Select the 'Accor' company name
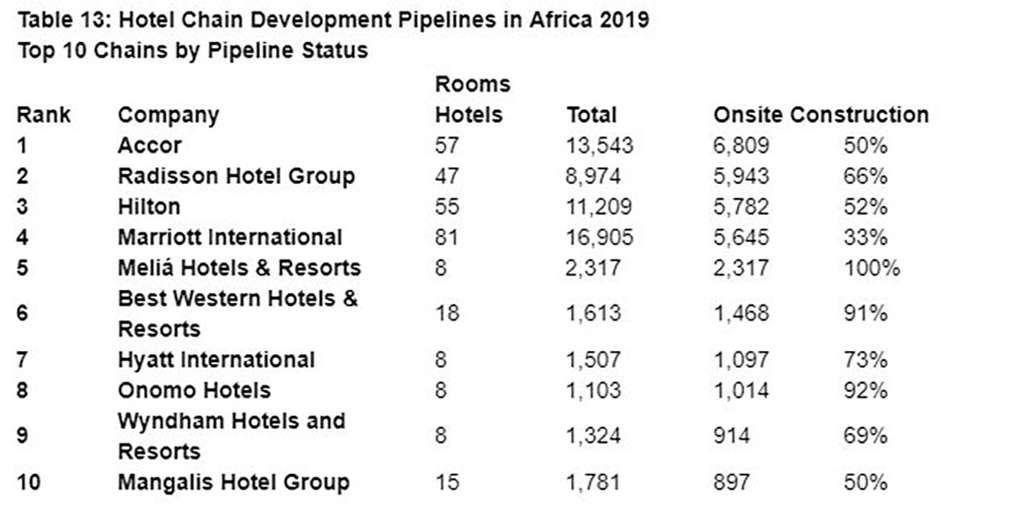Image resolution: width=1024 pixels, height=506 pixels. click(x=150, y=146)
